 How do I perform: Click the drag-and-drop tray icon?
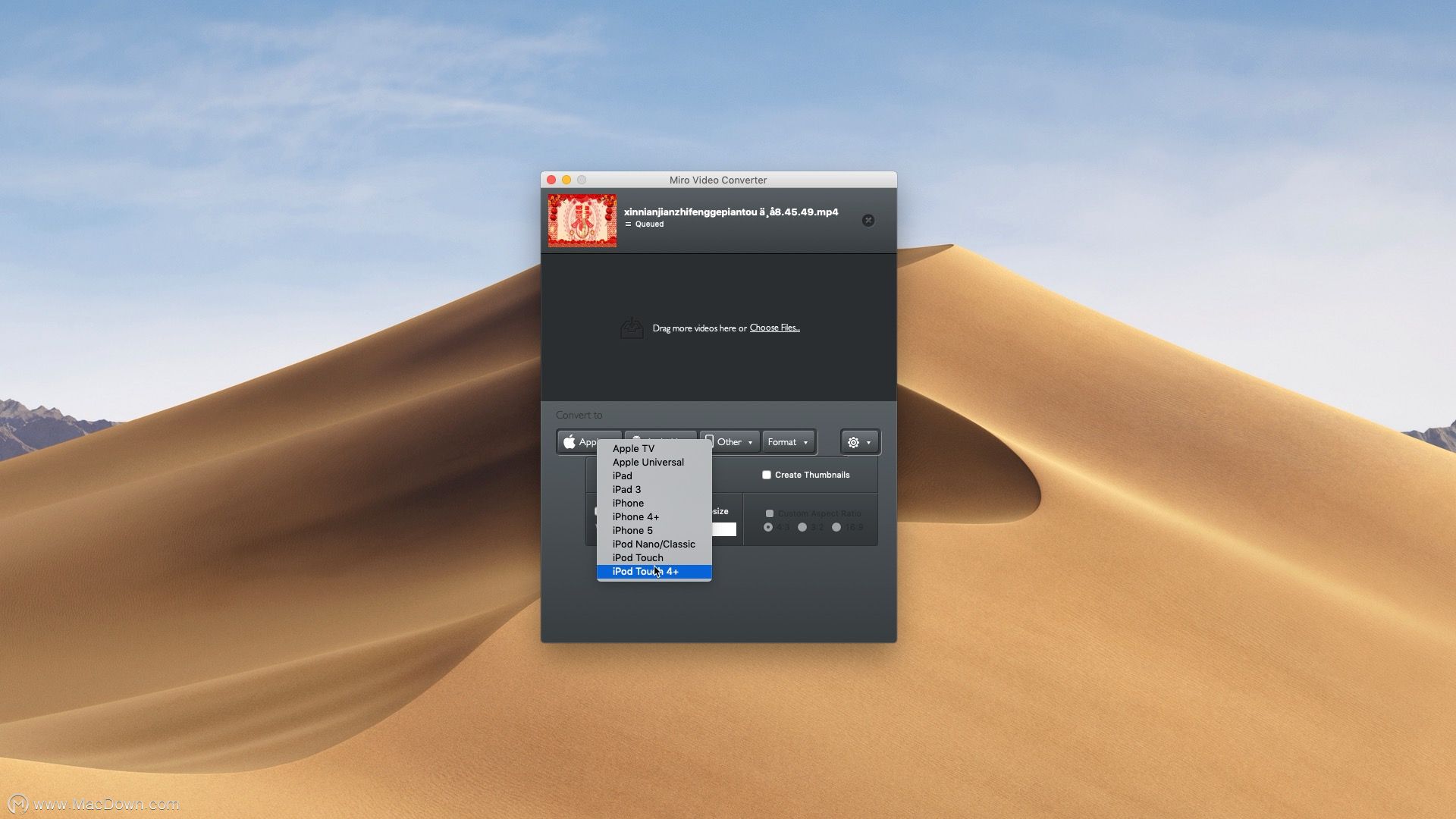click(632, 327)
